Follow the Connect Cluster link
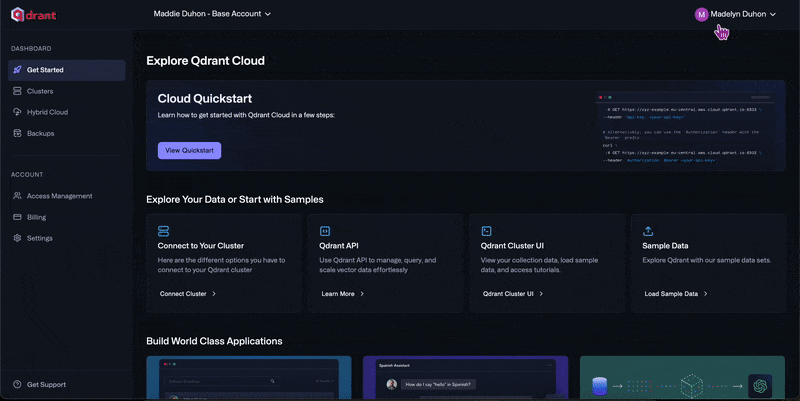This screenshot has height=401, width=800. tap(188, 294)
